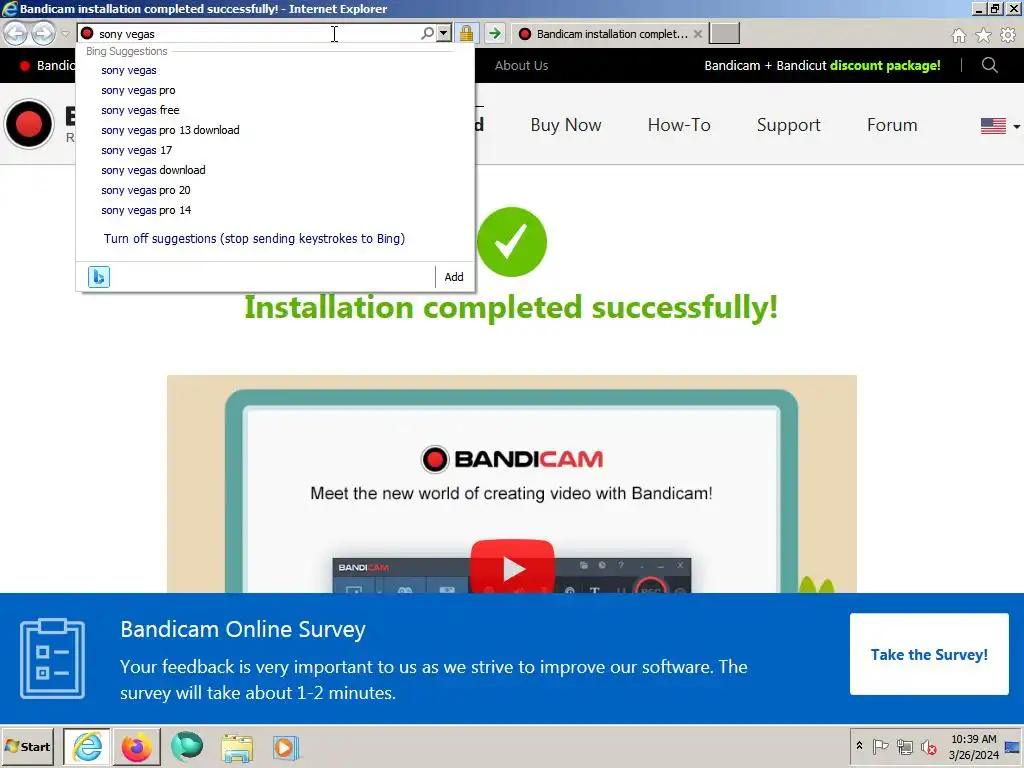The width and height of the screenshot is (1024, 768).
Task: Click the green checkmark success icon
Action: tap(511, 242)
